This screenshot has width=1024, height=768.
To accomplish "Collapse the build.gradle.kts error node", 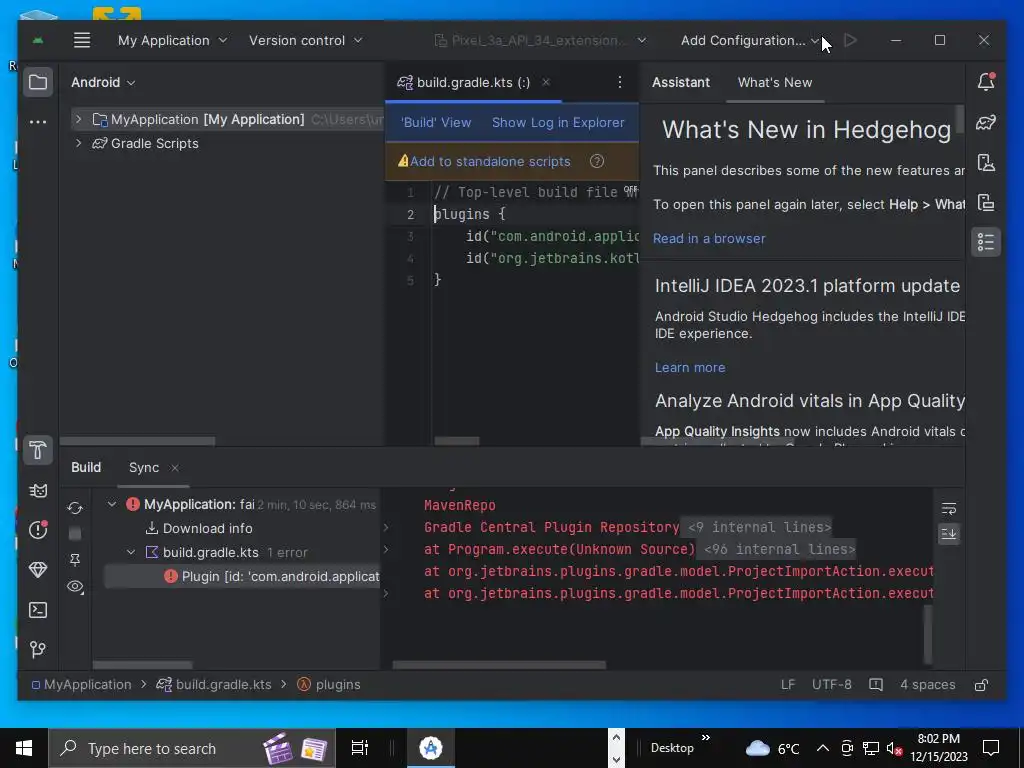I will click(x=131, y=552).
